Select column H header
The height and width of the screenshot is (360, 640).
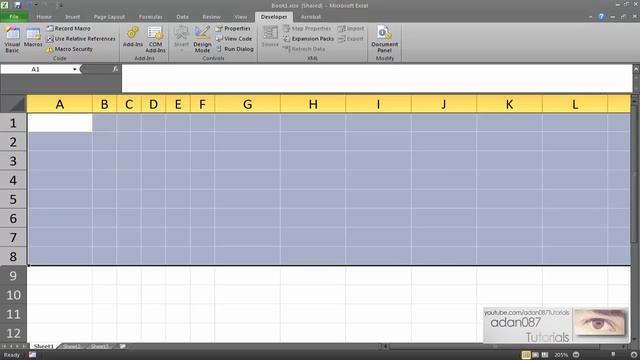pos(313,104)
